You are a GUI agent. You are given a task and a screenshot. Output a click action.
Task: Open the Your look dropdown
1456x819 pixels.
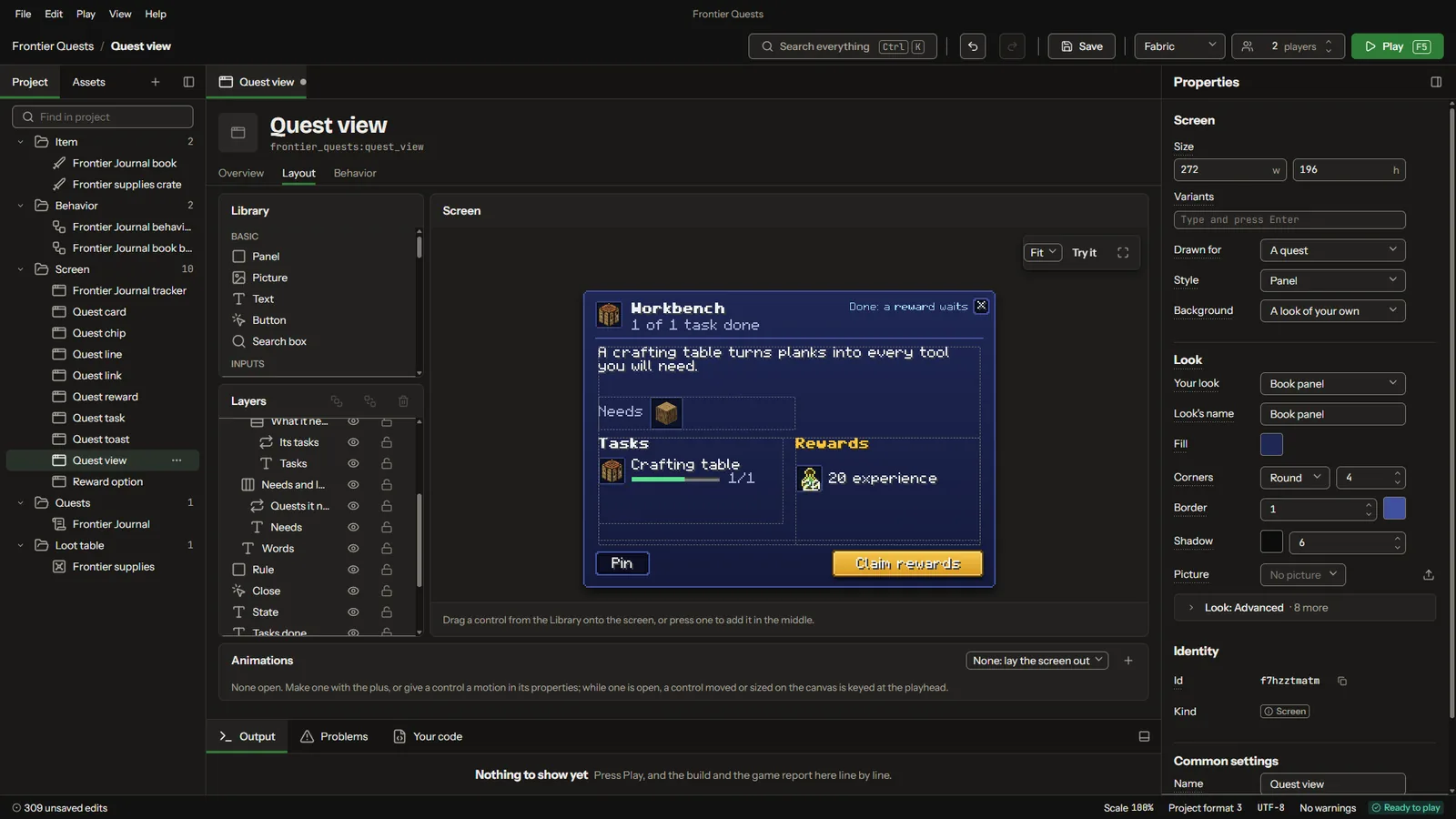1332,384
